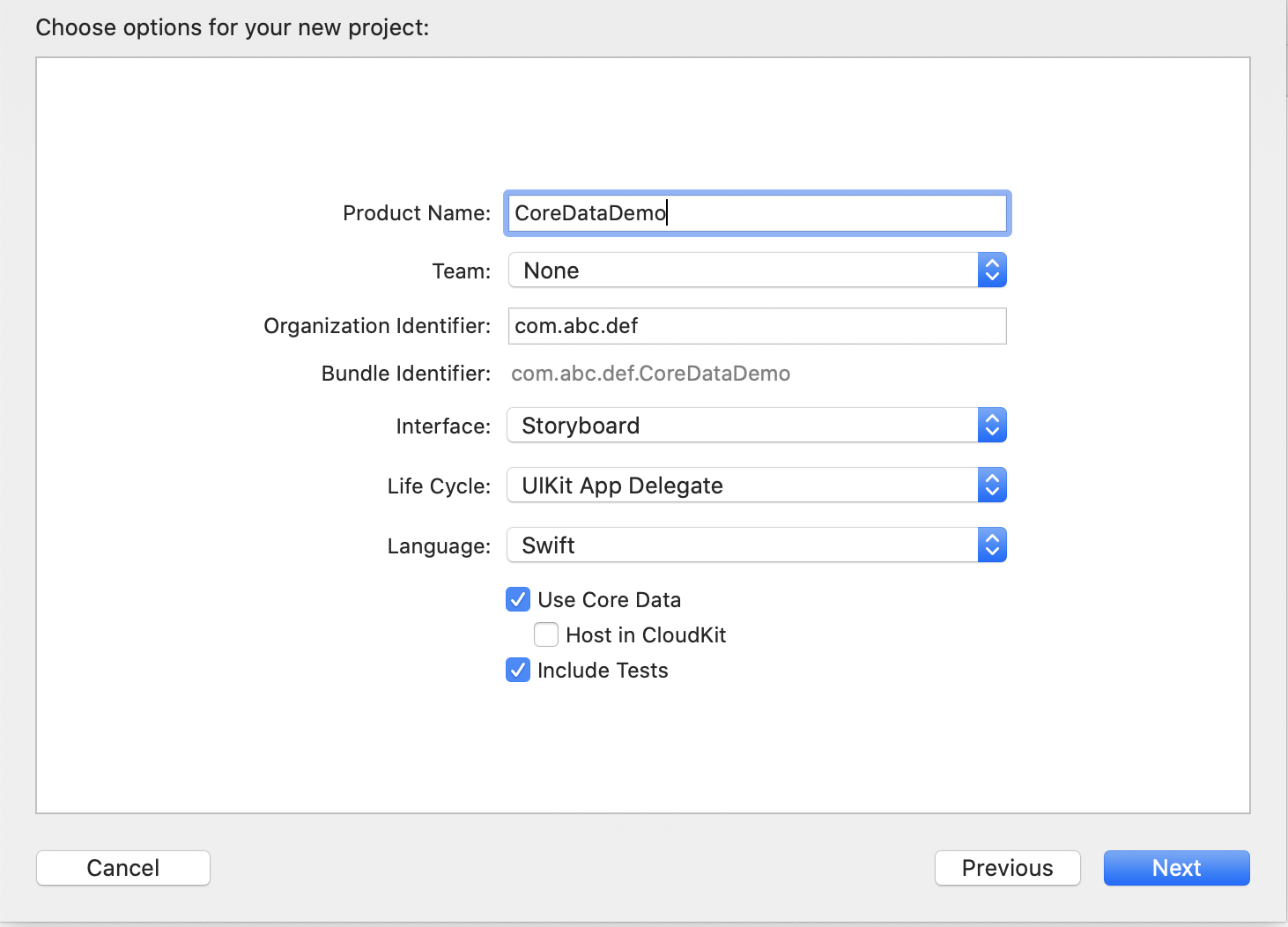Focus the Organization Identifier field

click(757, 326)
